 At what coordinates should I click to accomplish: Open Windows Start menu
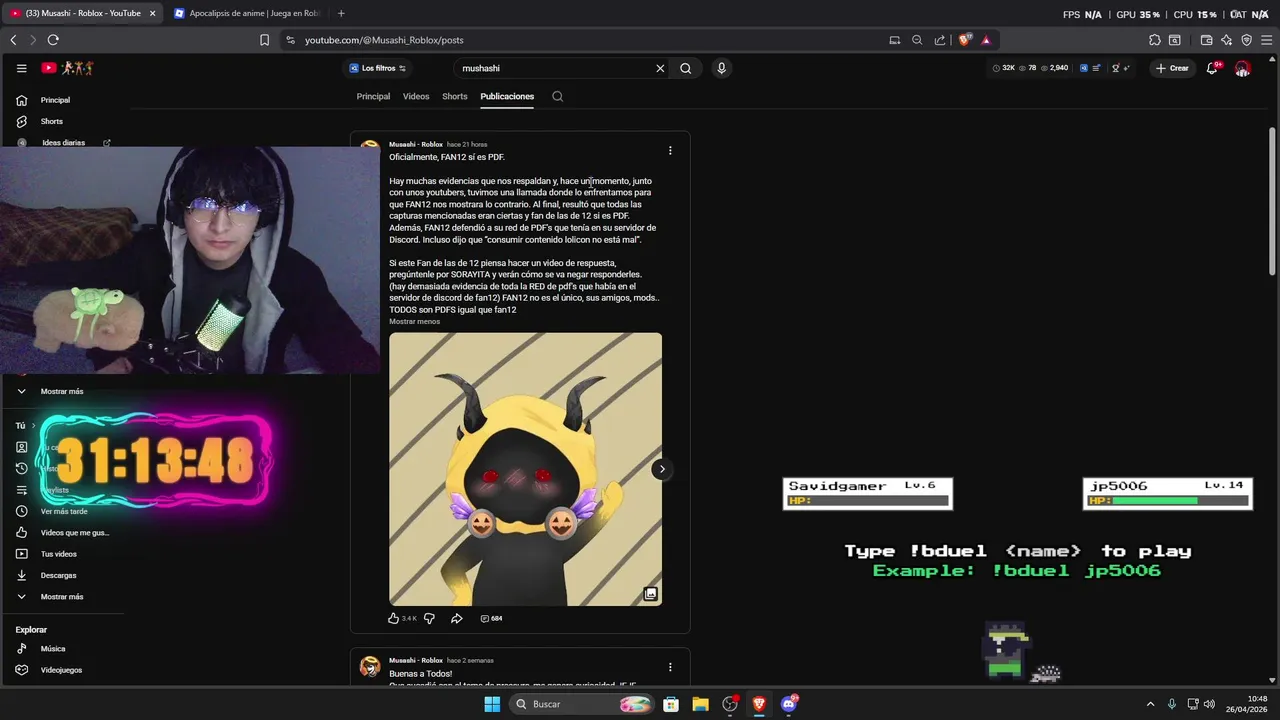(492, 704)
